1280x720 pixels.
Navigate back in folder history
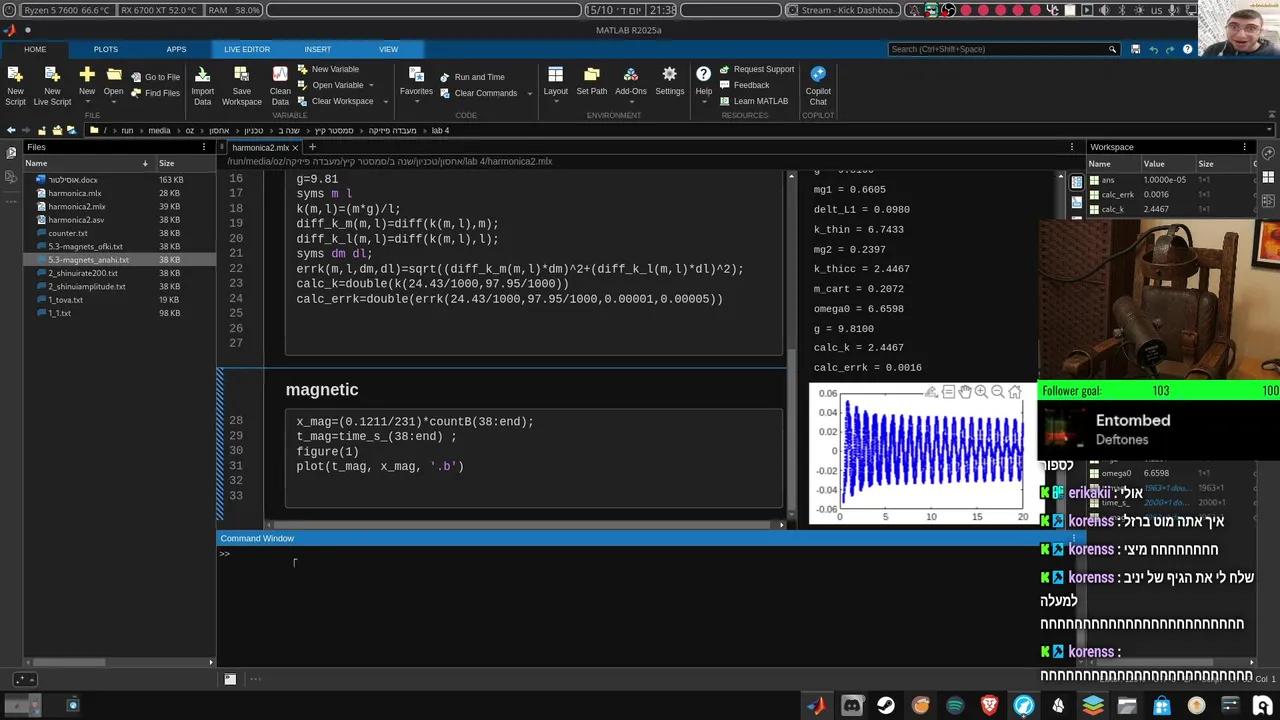11,130
